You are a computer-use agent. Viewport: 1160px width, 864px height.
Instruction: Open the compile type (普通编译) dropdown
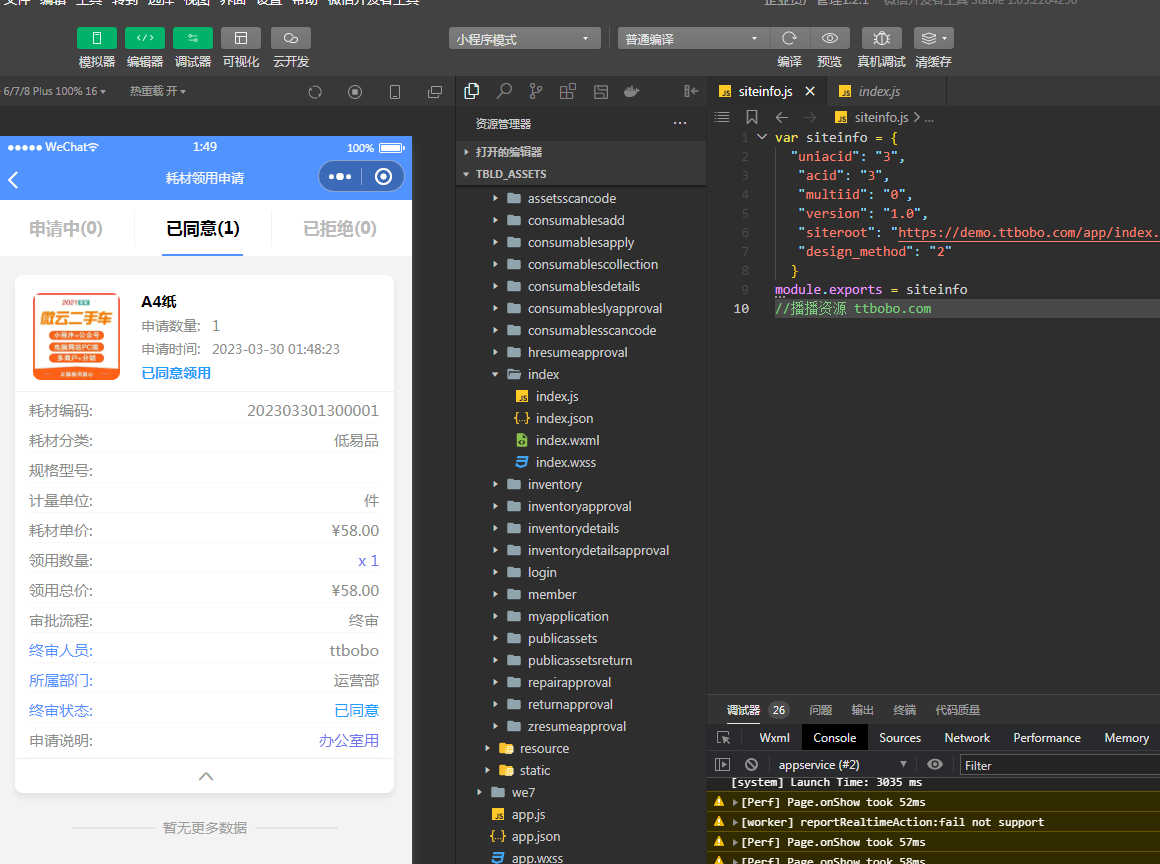point(693,38)
